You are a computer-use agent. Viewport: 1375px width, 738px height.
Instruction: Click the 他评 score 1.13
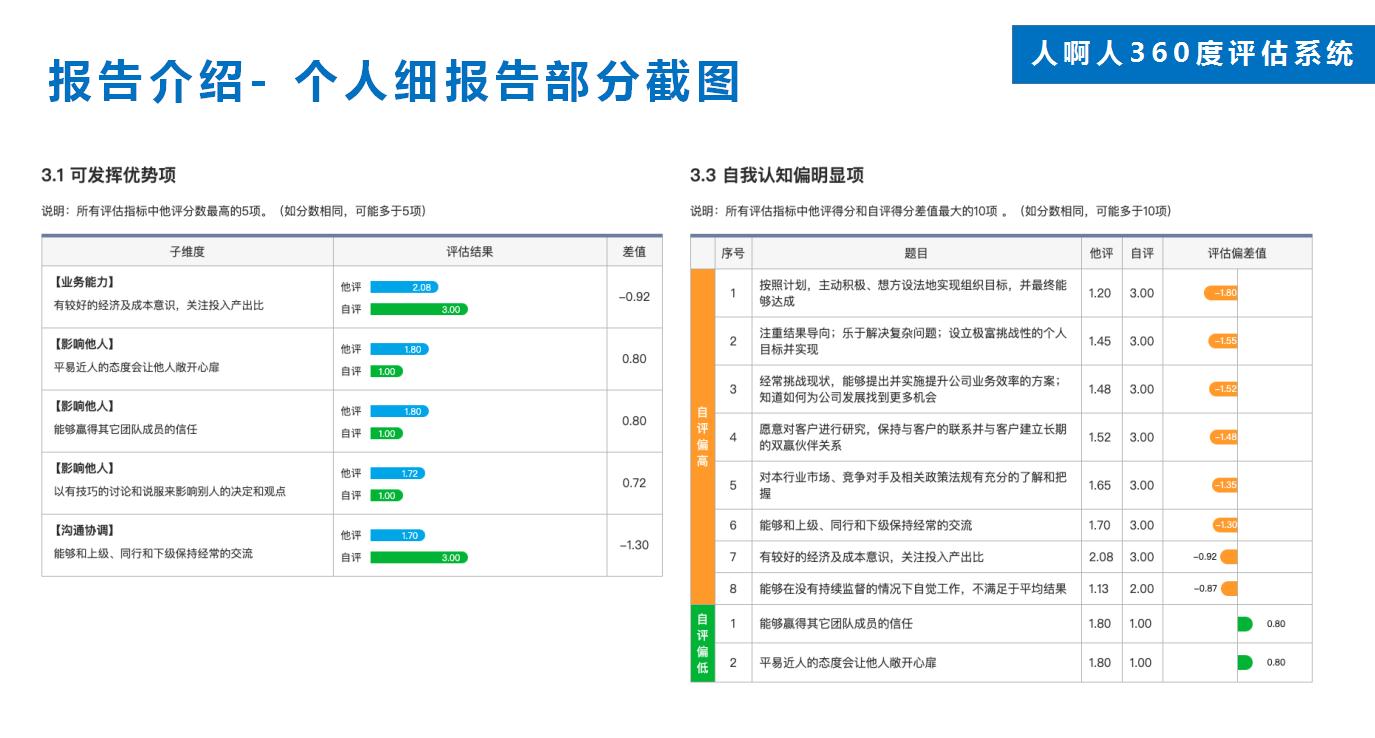point(1099,589)
